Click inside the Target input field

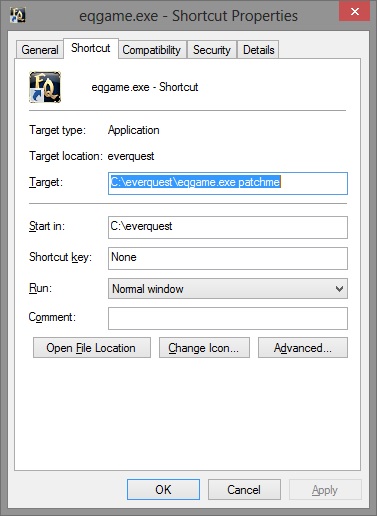[228, 183]
